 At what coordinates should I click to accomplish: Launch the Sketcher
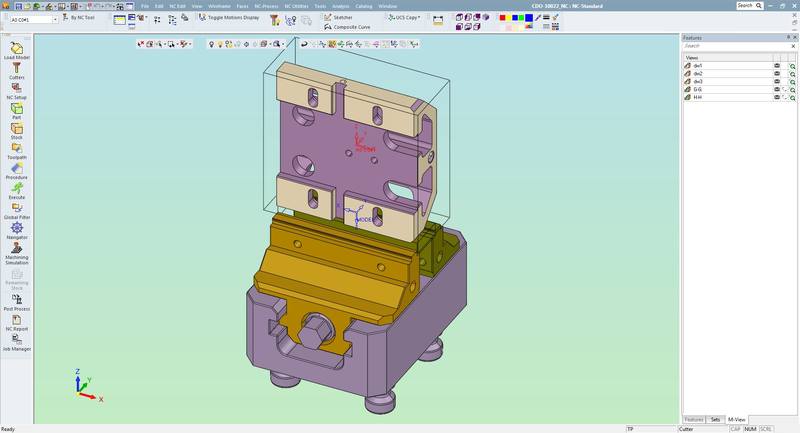[338, 17]
